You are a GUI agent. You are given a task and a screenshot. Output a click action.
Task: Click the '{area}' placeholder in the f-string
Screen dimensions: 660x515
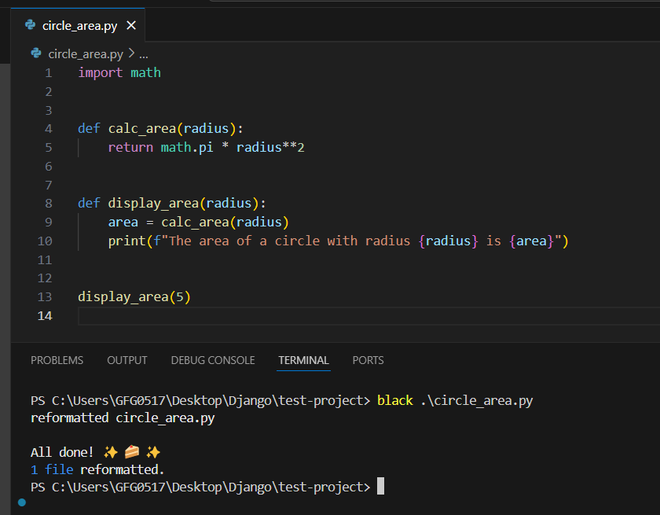(532, 241)
